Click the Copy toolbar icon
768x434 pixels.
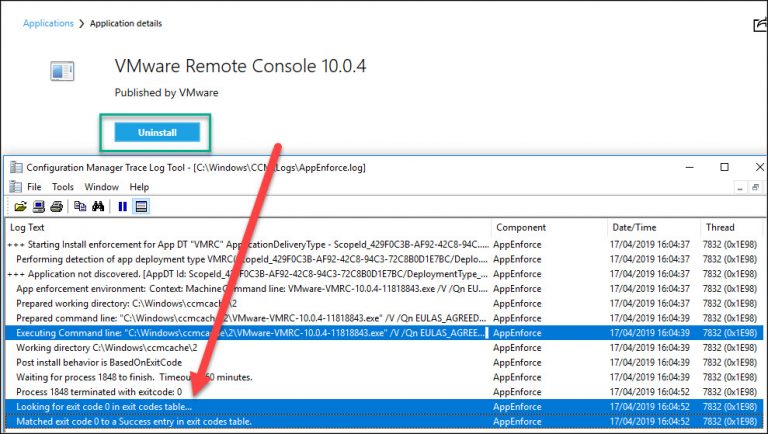click(80, 207)
